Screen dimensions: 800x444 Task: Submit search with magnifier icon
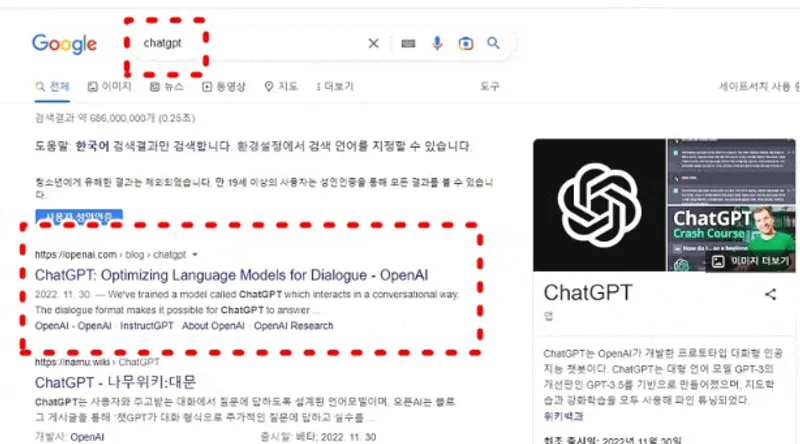pos(493,43)
